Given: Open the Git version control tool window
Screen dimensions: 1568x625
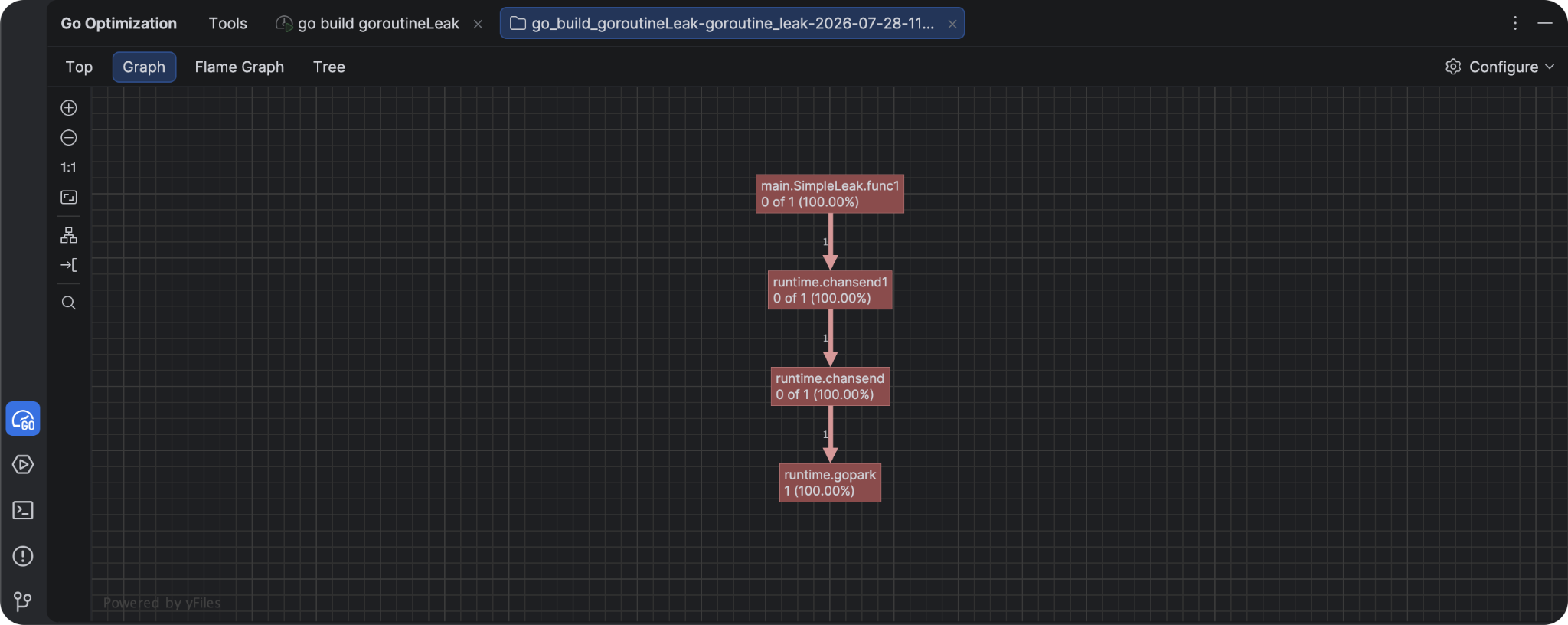Looking at the screenshot, I should tap(23, 601).
